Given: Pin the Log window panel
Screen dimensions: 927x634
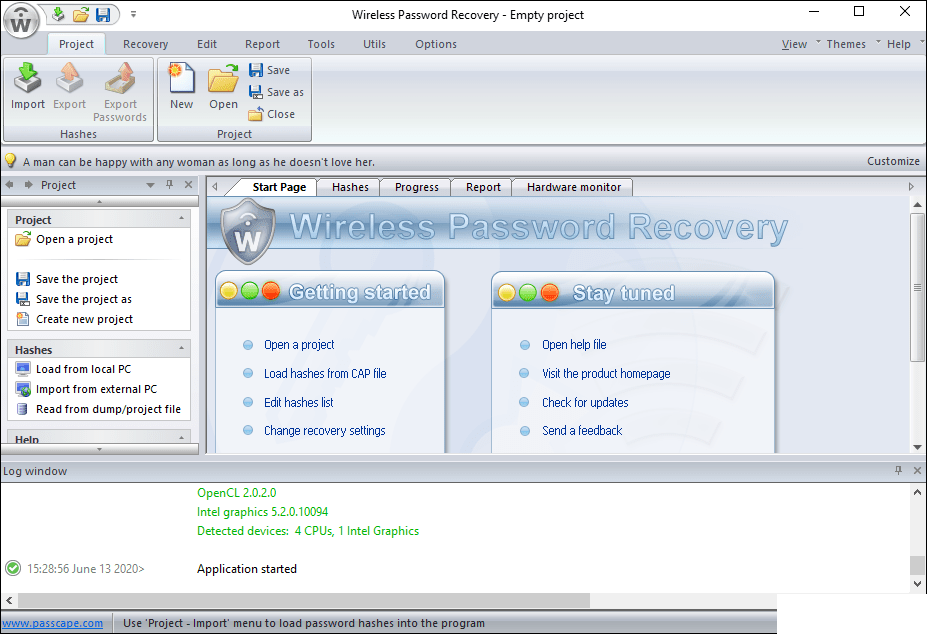Looking at the screenshot, I should tap(899, 470).
